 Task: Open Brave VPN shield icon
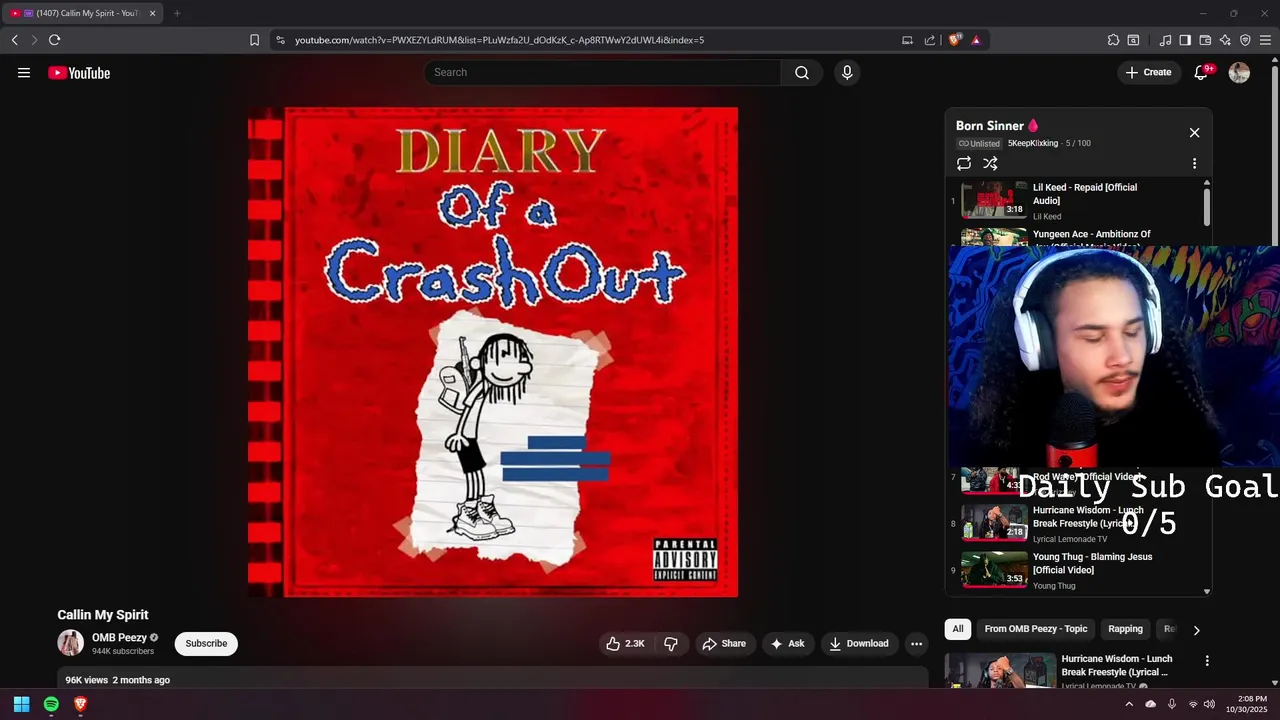coord(1245,40)
